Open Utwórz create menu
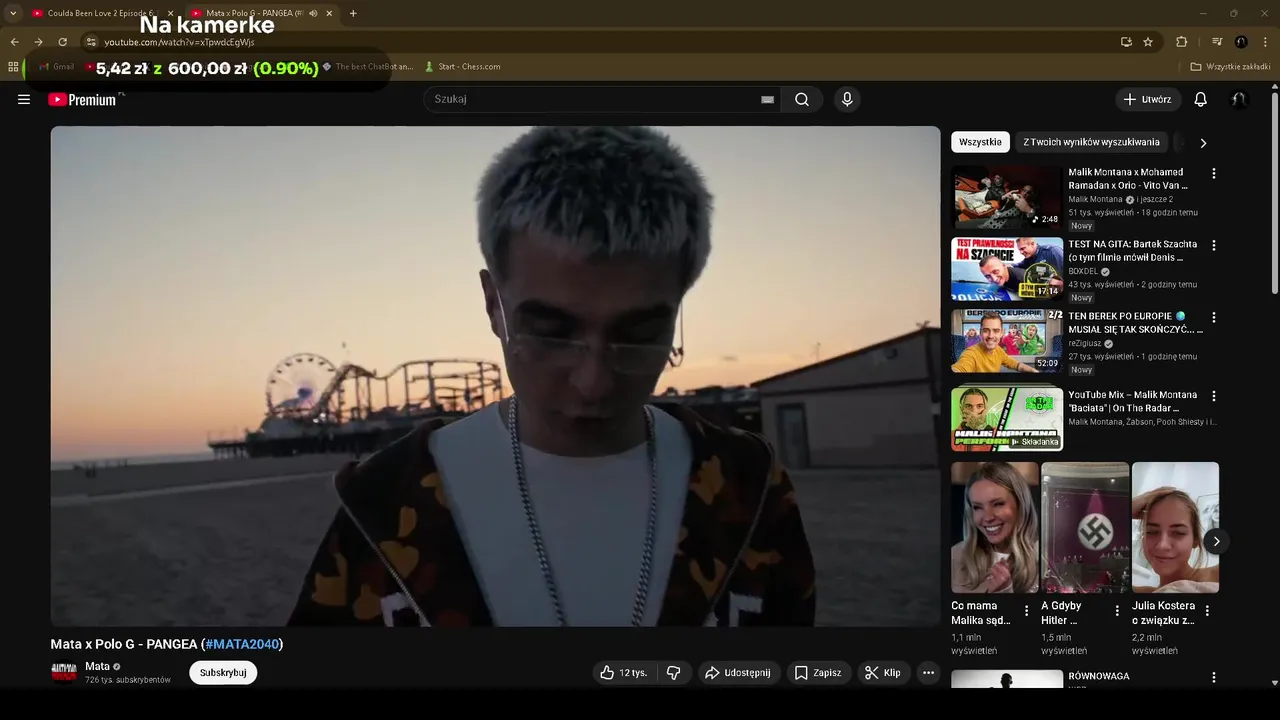Image resolution: width=1280 pixels, height=720 pixels. 1148,99
